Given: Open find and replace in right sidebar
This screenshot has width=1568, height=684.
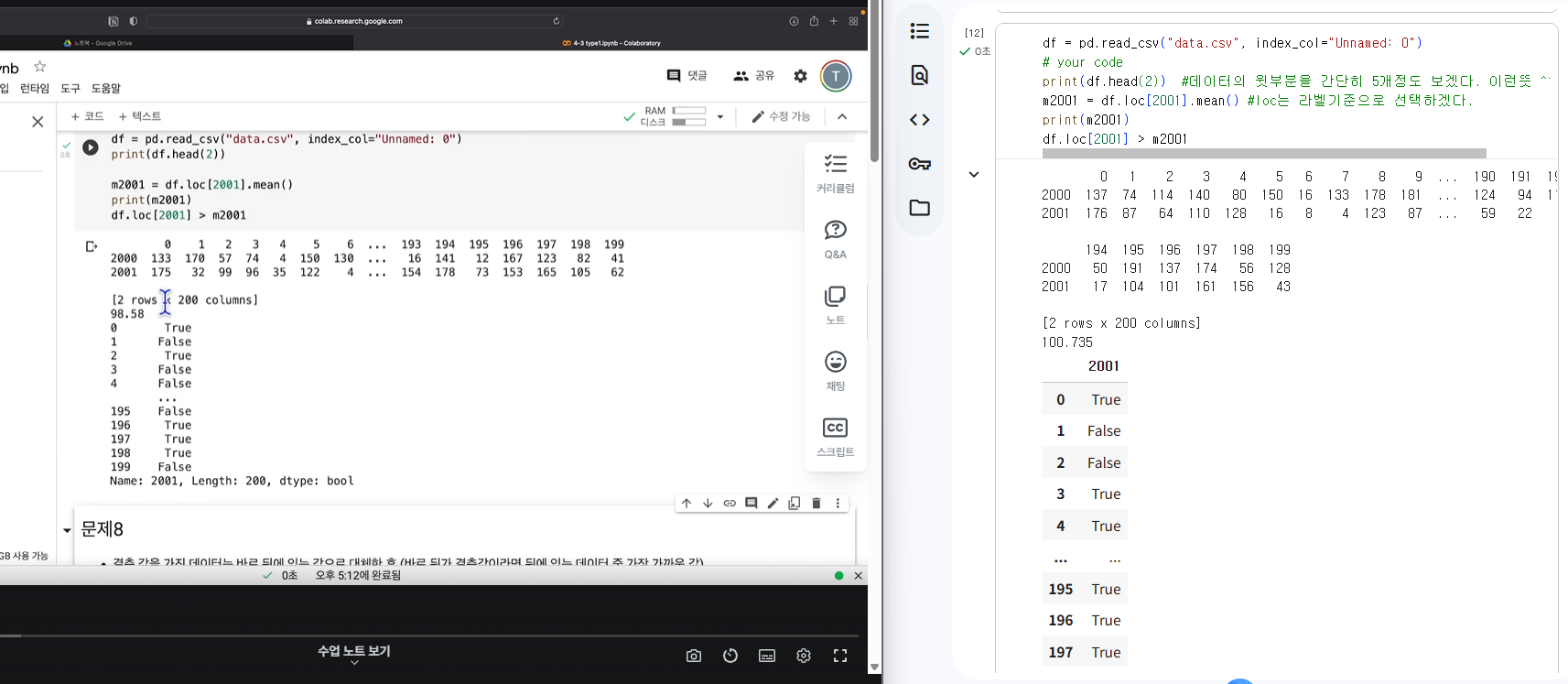Looking at the screenshot, I should pyautogui.click(x=920, y=75).
